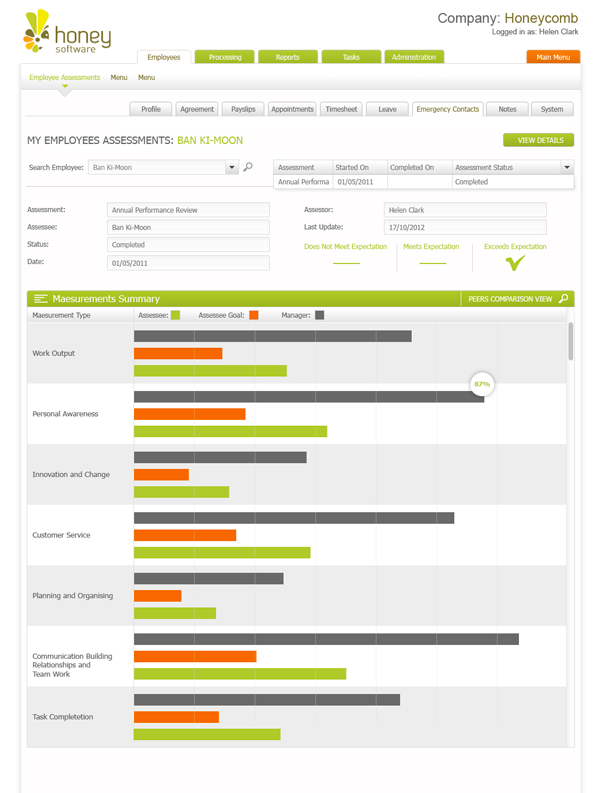Viewport: 600px width, 793px height.
Task: Click the 87% tooltip bubble
Action: (x=482, y=383)
